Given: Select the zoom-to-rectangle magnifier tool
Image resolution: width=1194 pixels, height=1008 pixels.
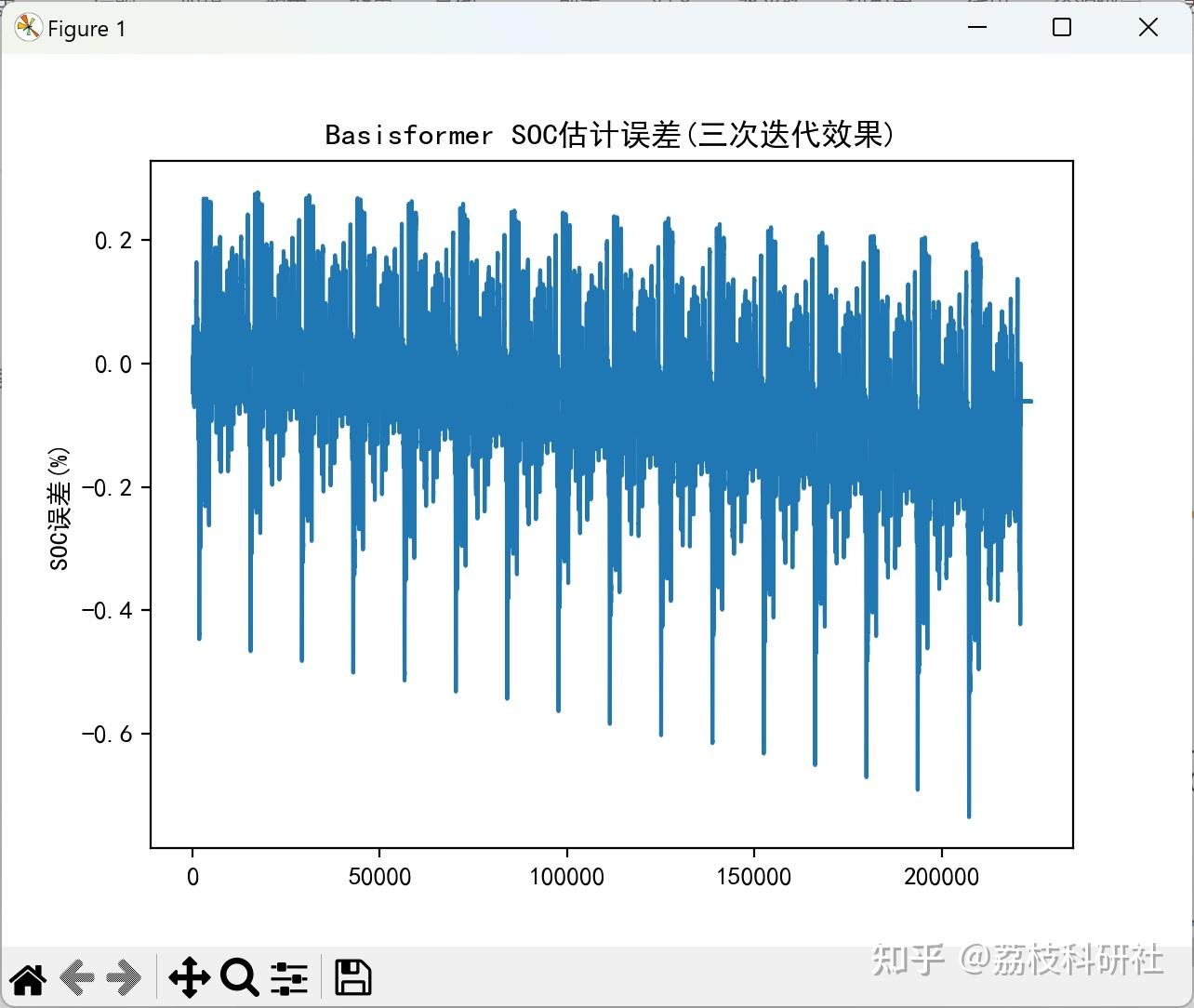Looking at the screenshot, I should (x=240, y=977).
